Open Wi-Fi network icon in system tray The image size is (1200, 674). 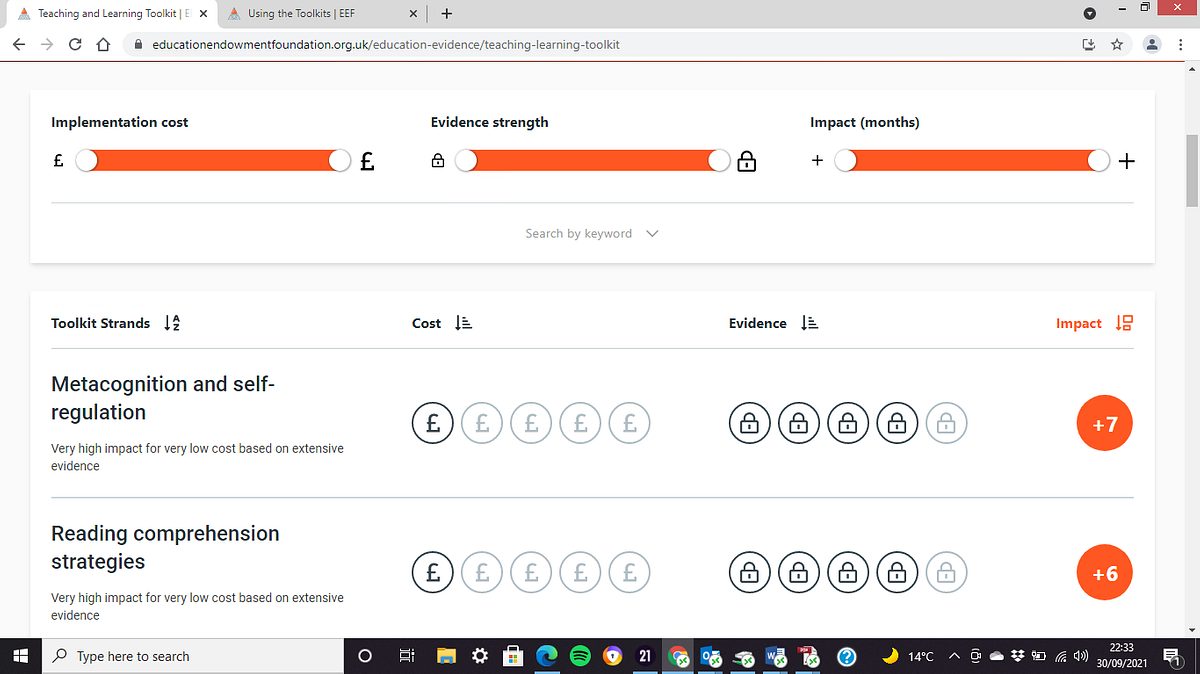[x=1059, y=656]
